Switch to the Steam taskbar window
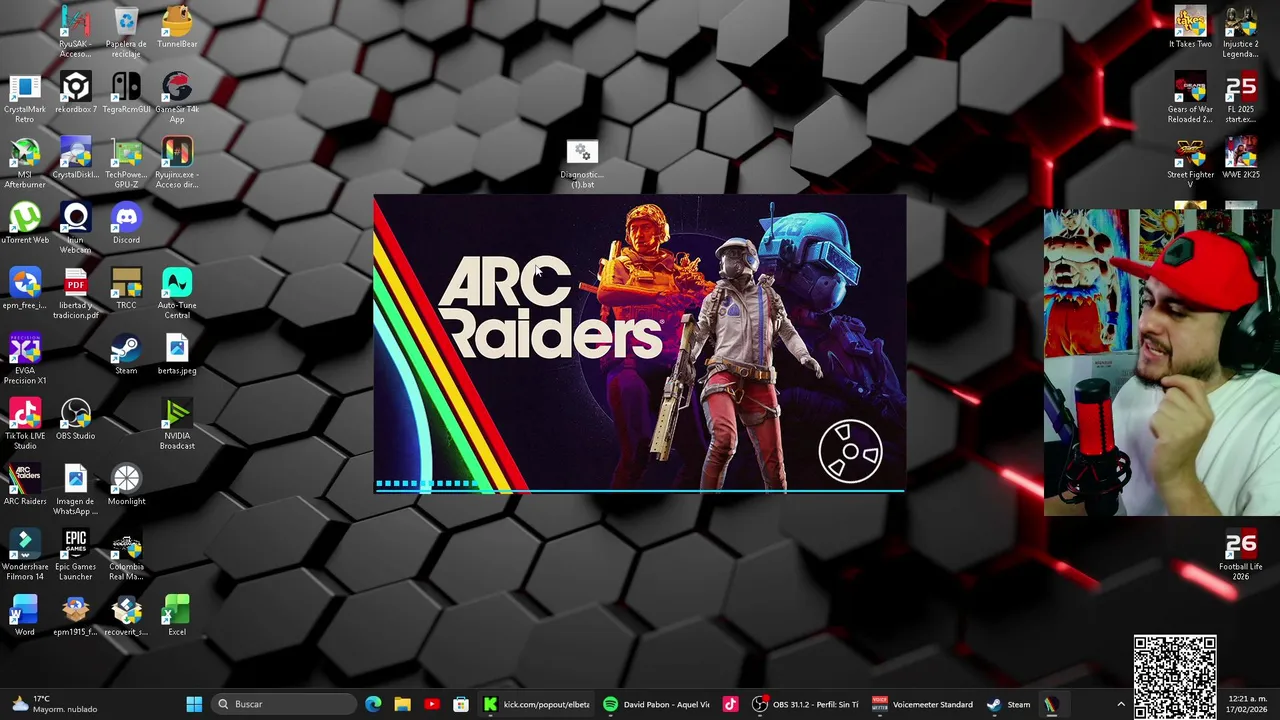 click(1008, 704)
